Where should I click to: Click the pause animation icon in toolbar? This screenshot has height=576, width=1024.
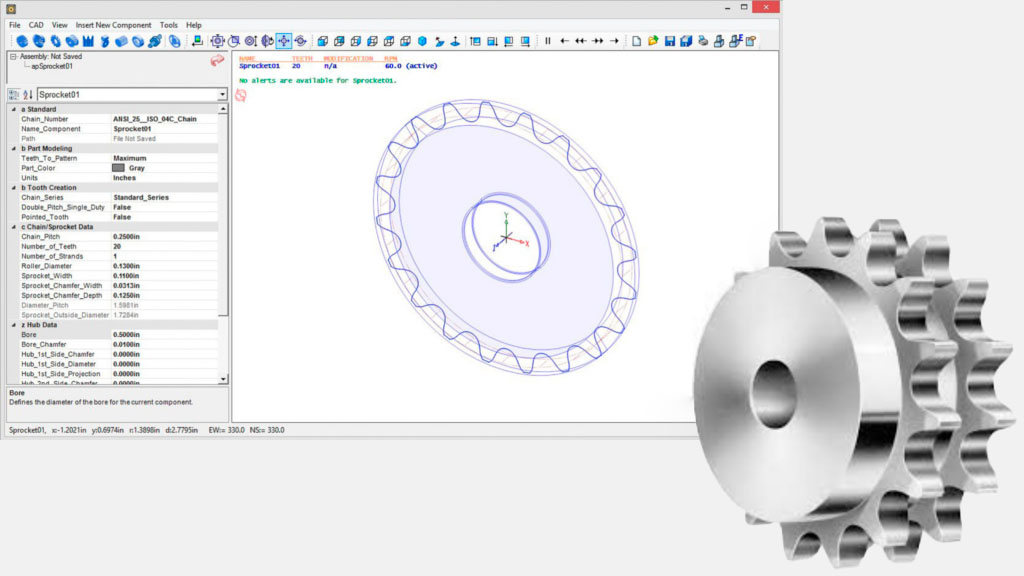point(547,41)
